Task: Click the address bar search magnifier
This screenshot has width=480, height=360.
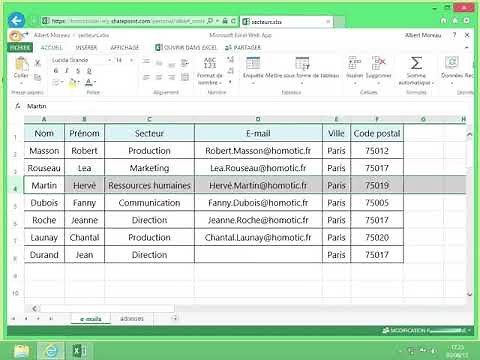Action: [x=210, y=21]
